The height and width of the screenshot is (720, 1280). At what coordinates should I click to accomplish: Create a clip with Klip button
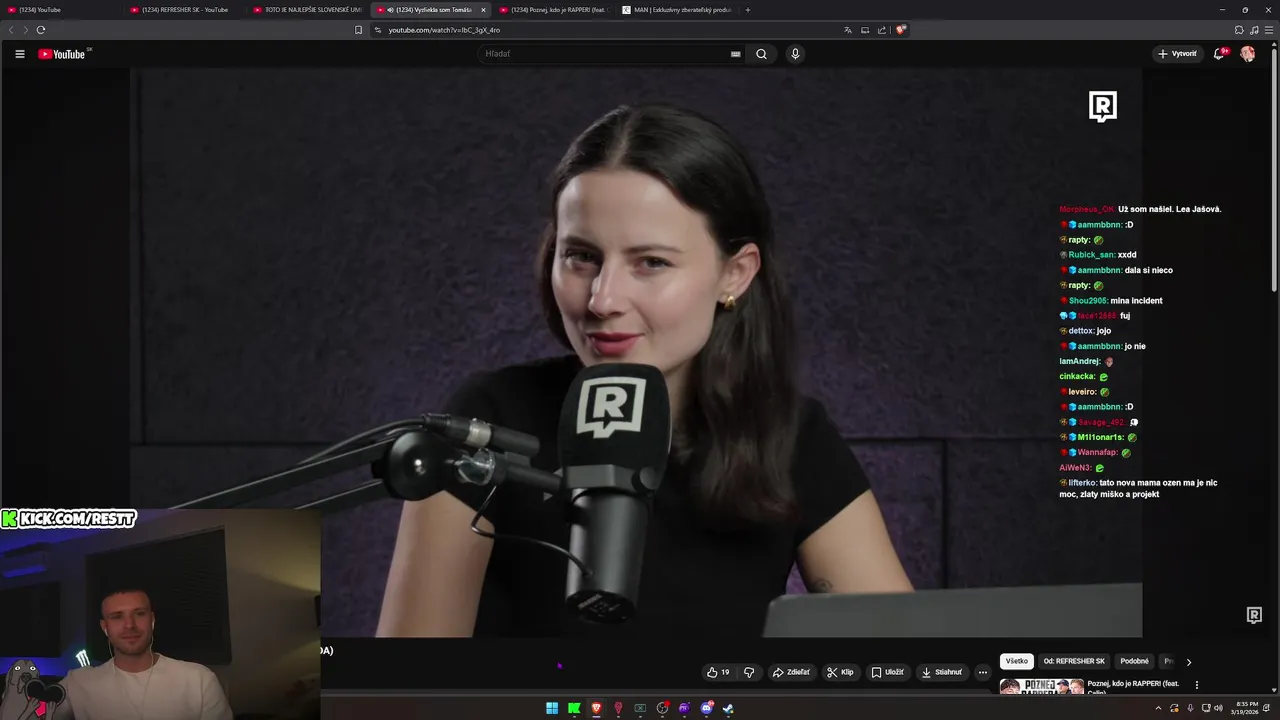click(840, 672)
